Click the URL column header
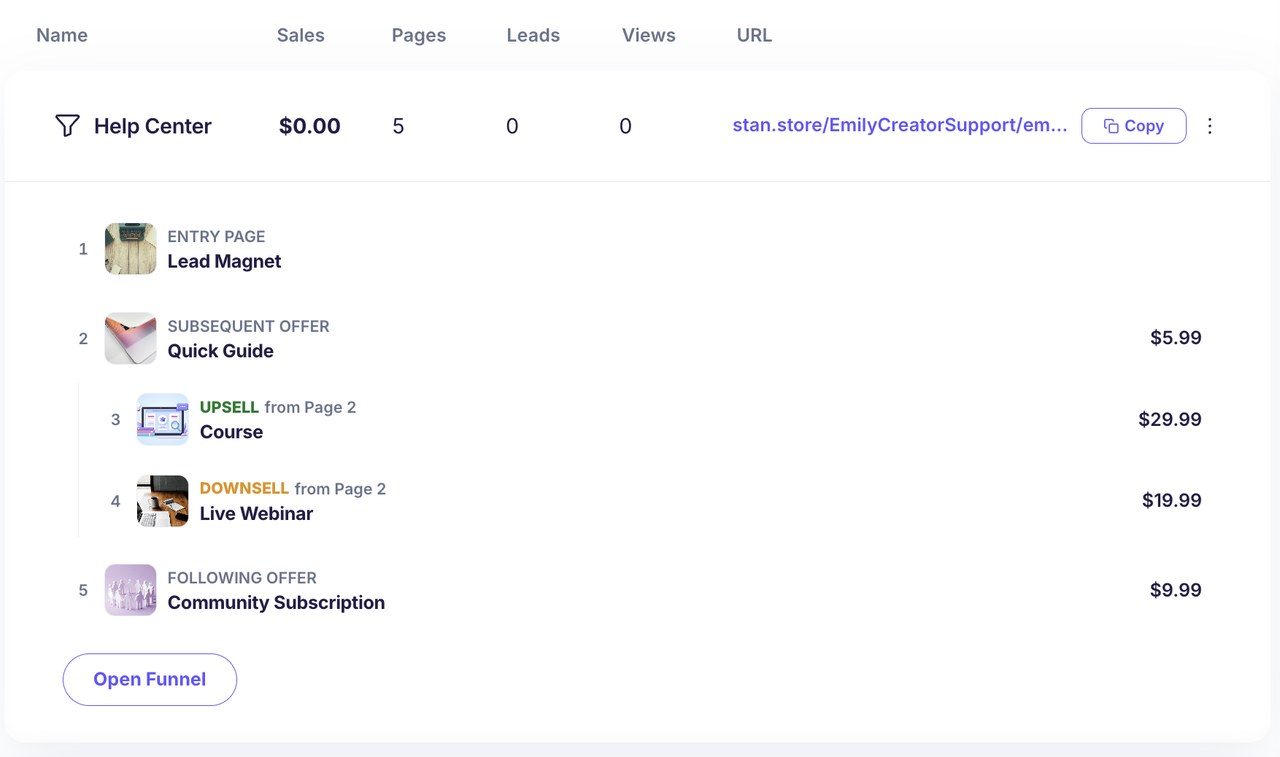1280x757 pixels. point(754,35)
